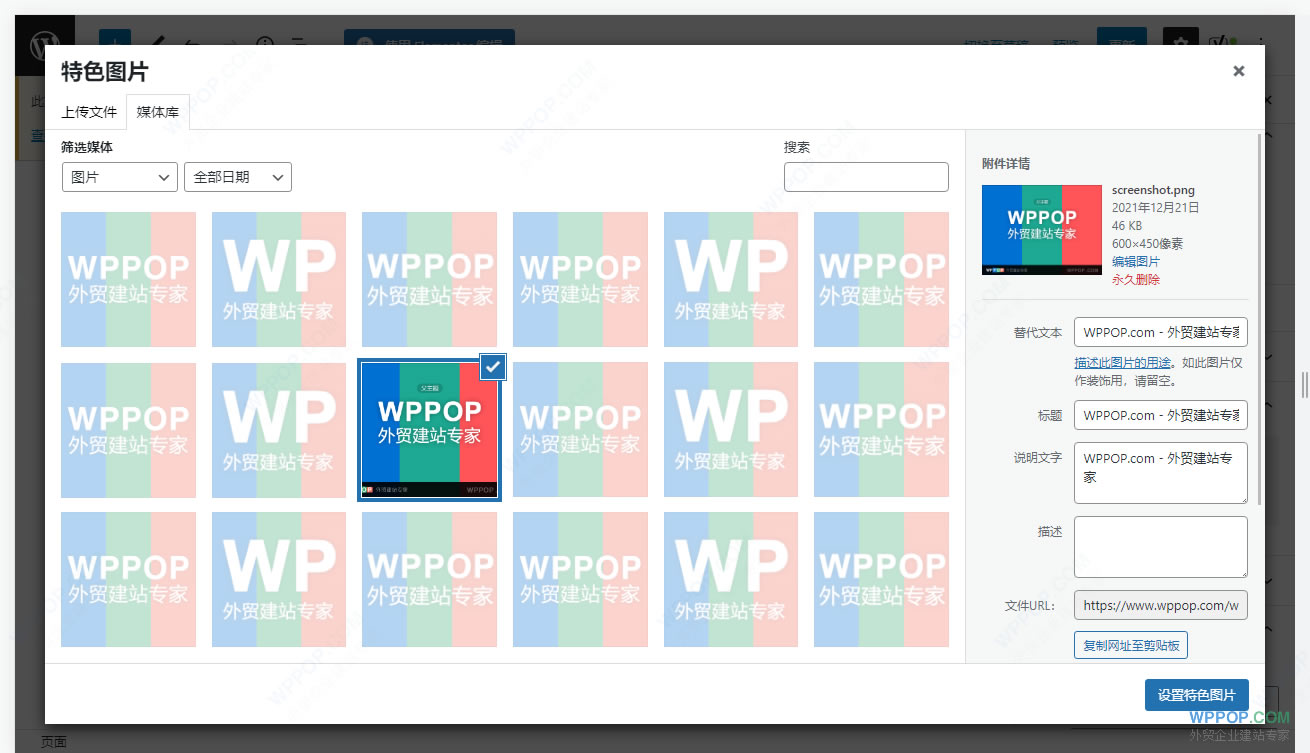Click the 设置特色图片 button
Image resolution: width=1310 pixels, height=753 pixels.
[1196, 695]
